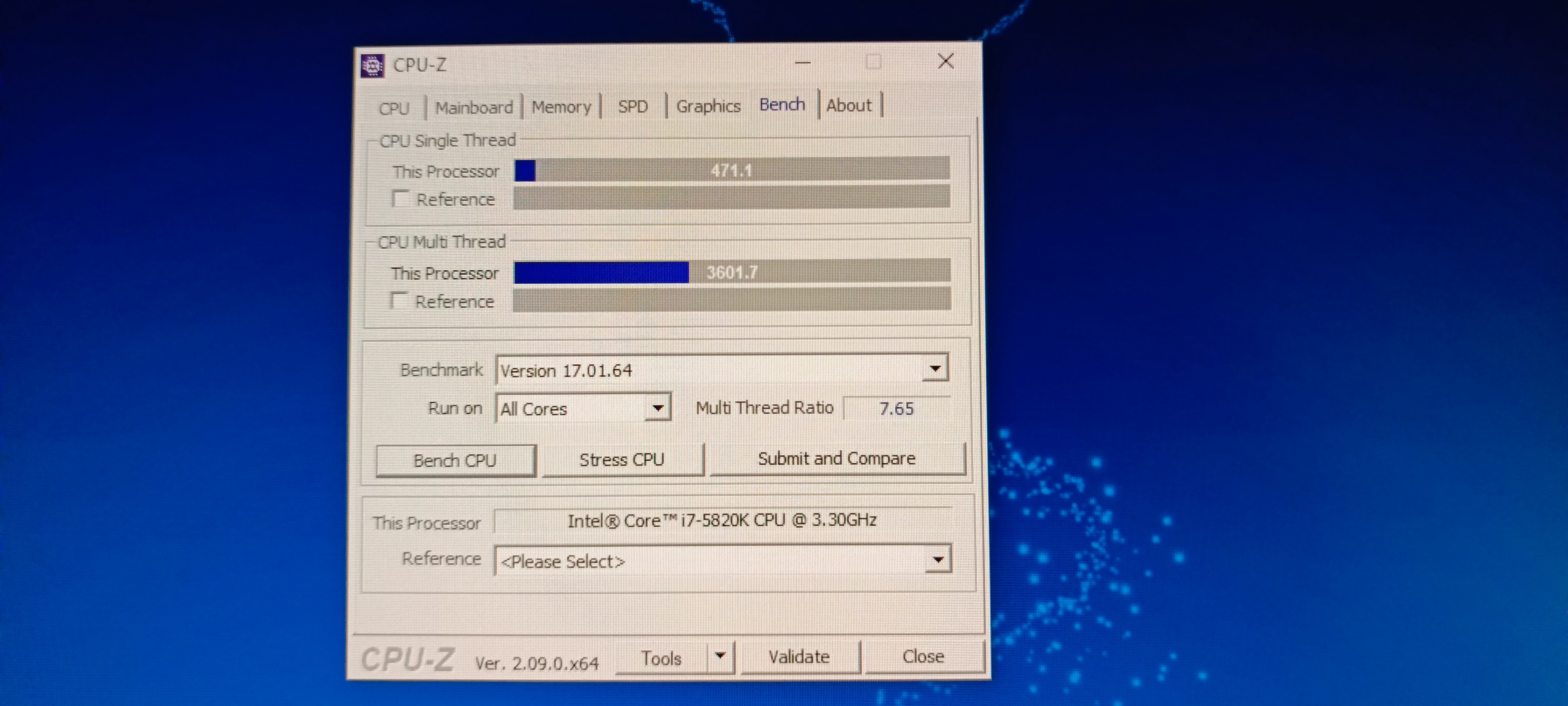Close CPU-Z using title bar X

[x=946, y=61]
